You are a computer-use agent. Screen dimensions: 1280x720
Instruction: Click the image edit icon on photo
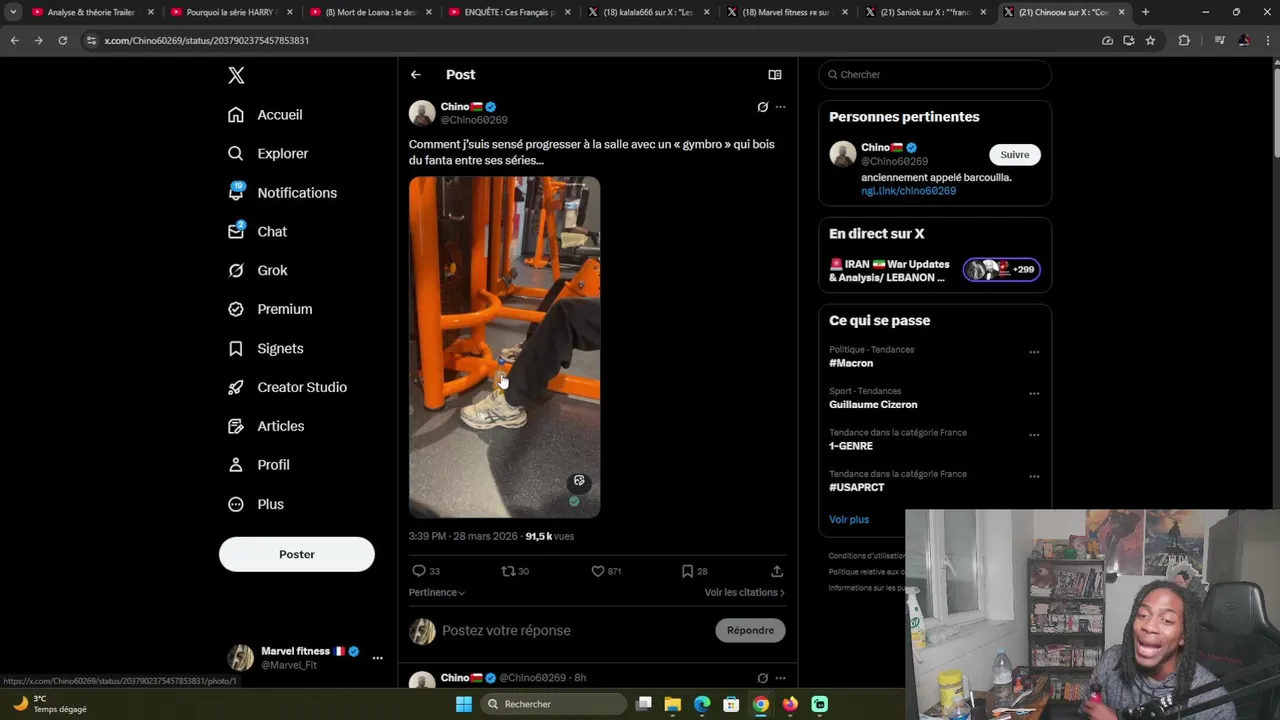point(579,481)
